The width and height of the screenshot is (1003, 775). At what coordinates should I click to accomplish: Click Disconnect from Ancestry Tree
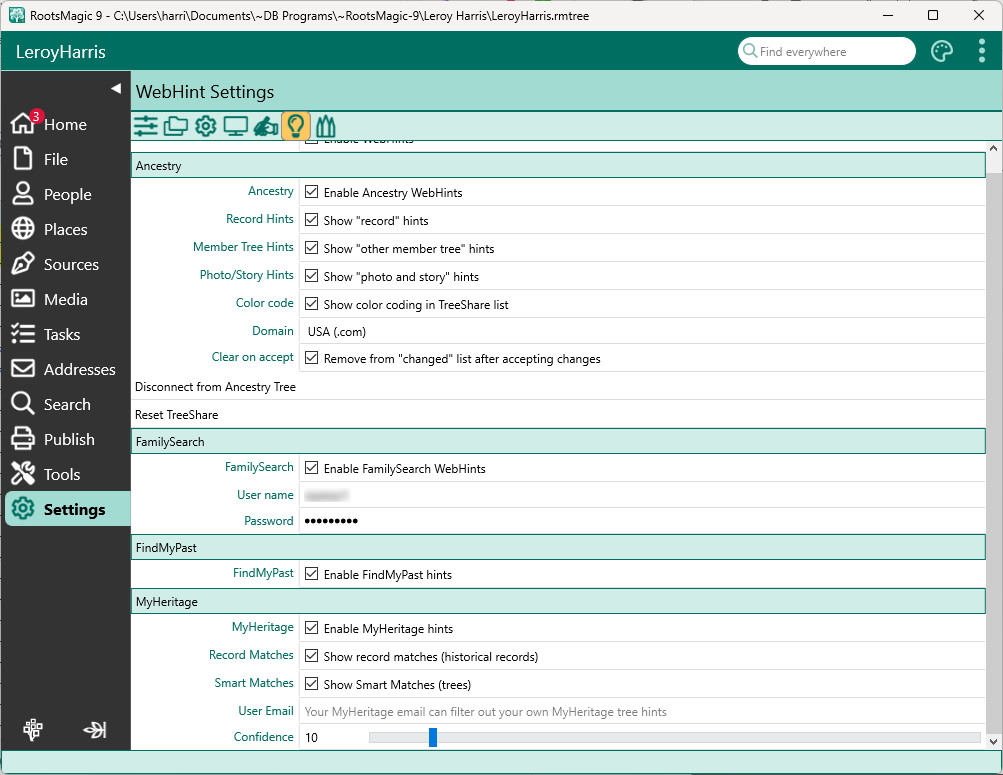[216, 387]
